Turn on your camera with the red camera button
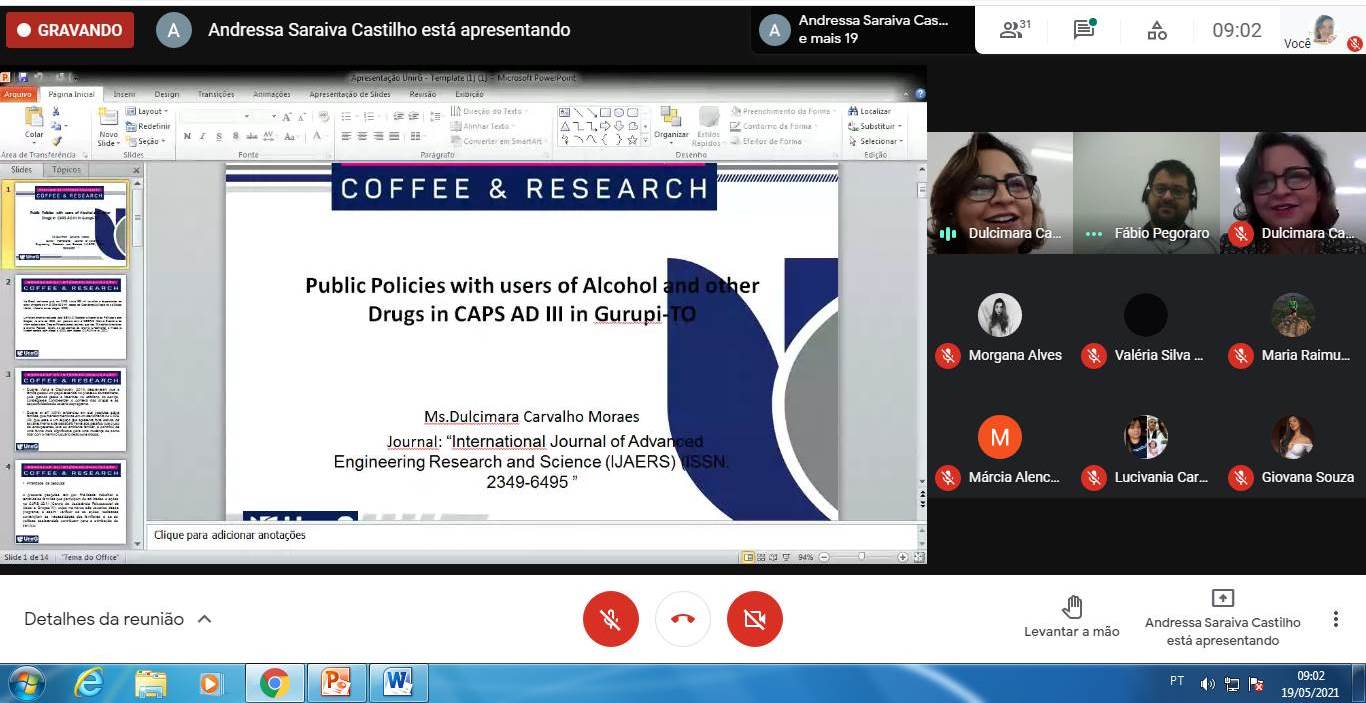The height and width of the screenshot is (703, 1366). click(755, 619)
